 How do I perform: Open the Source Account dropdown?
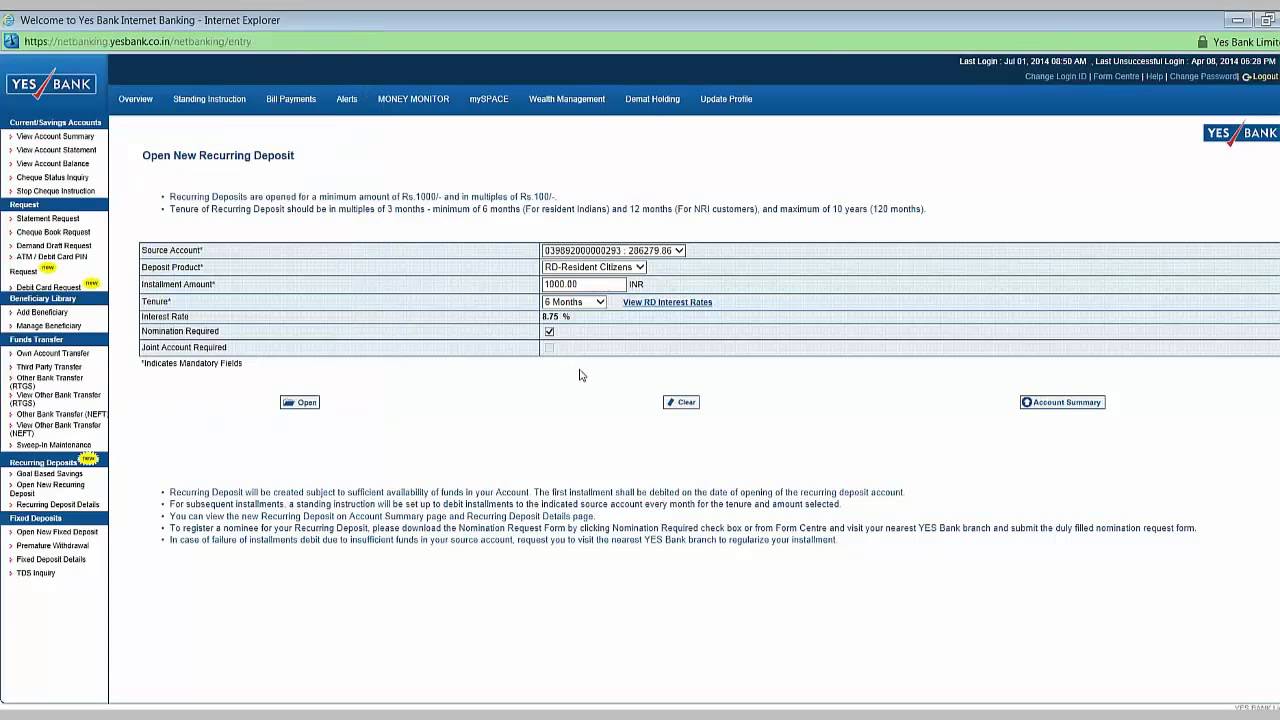pyautogui.click(x=614, y=250)
